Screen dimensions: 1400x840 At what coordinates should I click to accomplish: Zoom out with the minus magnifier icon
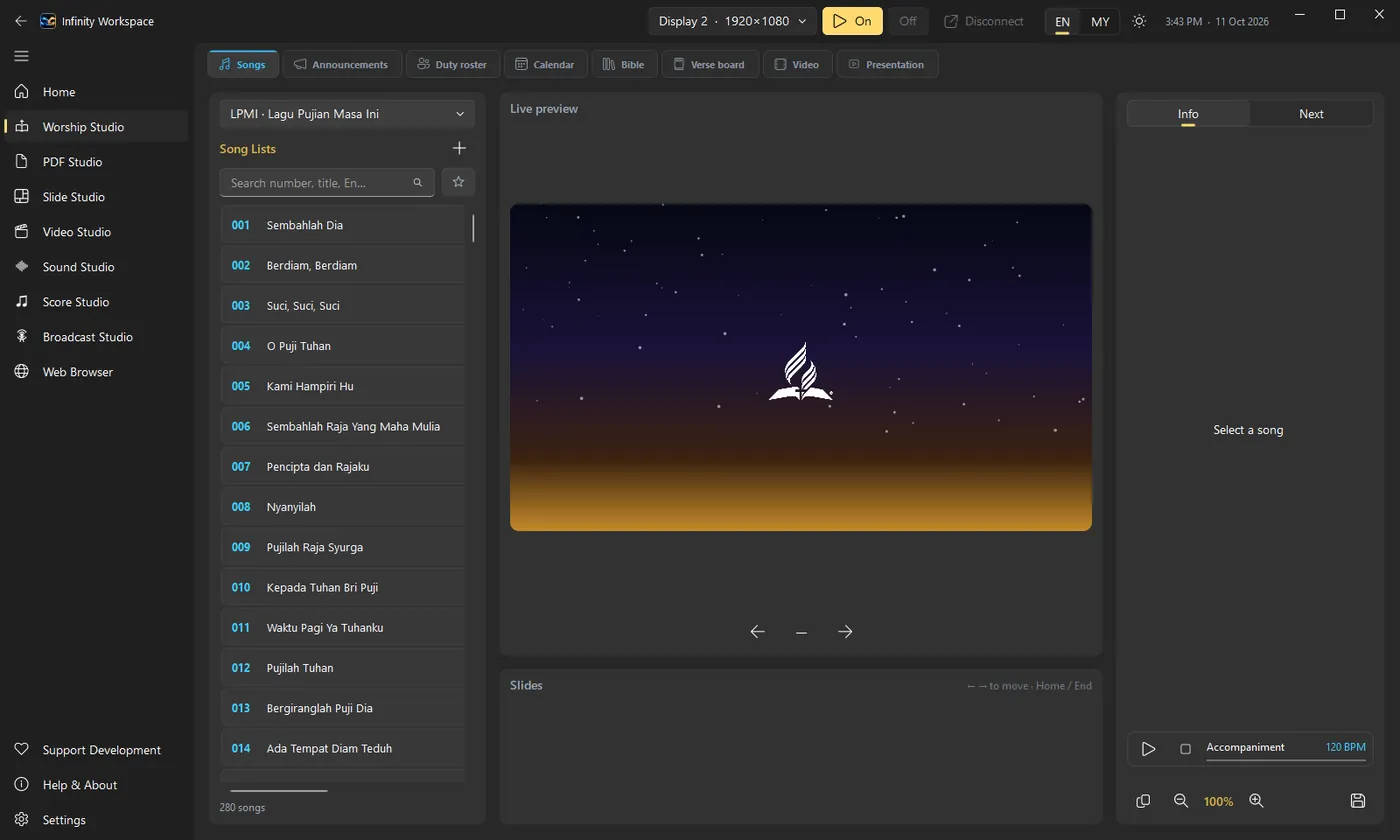1181,801
